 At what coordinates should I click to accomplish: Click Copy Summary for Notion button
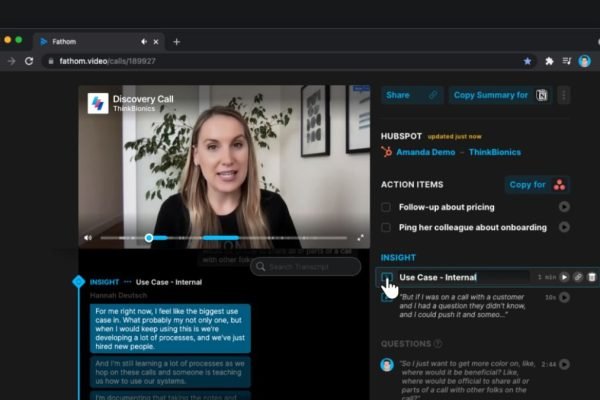coord(500,95)
